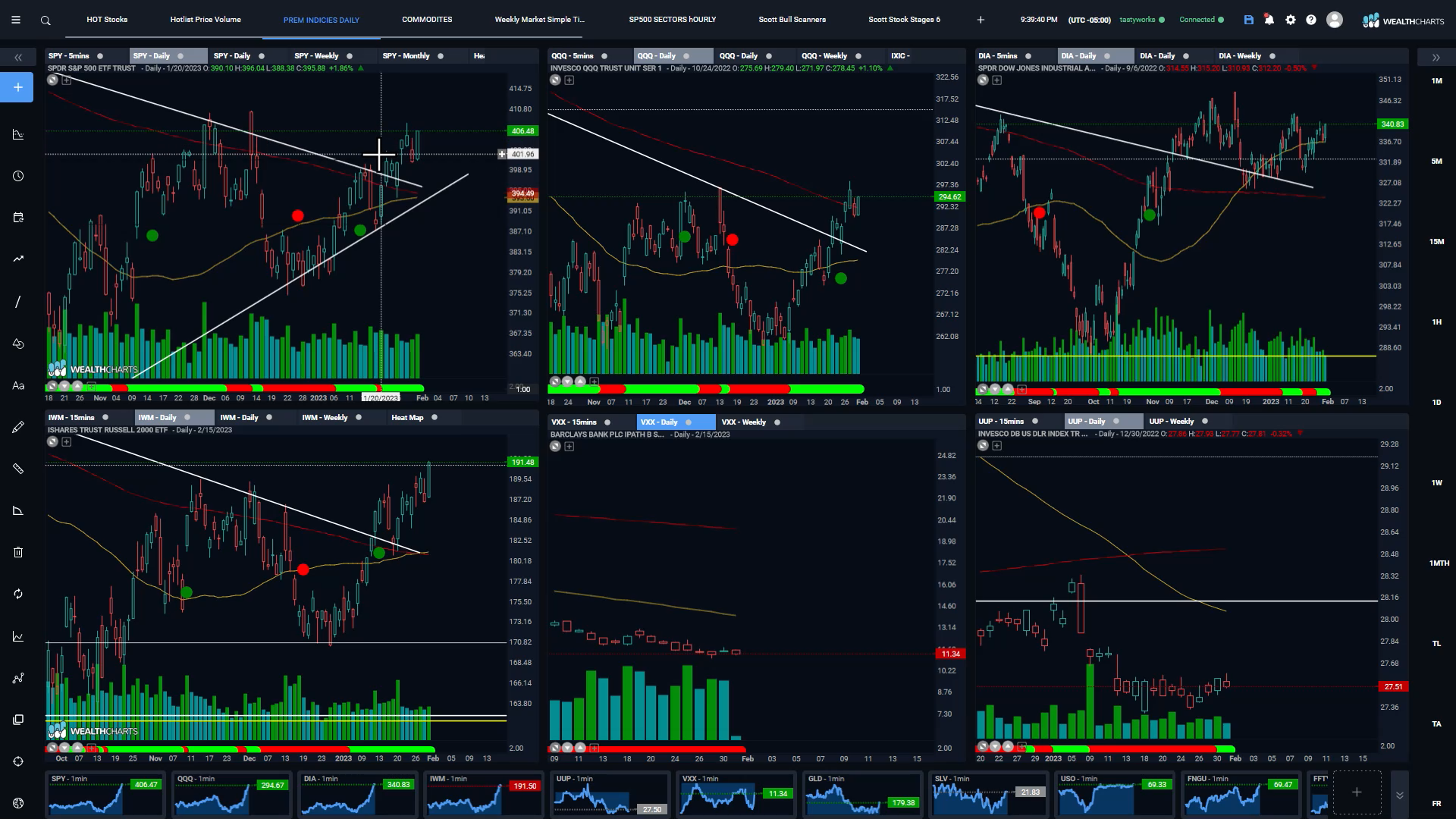Select the angle measurement tool
The height and width of the screenshot is (819, 1456).
point(18,510)
